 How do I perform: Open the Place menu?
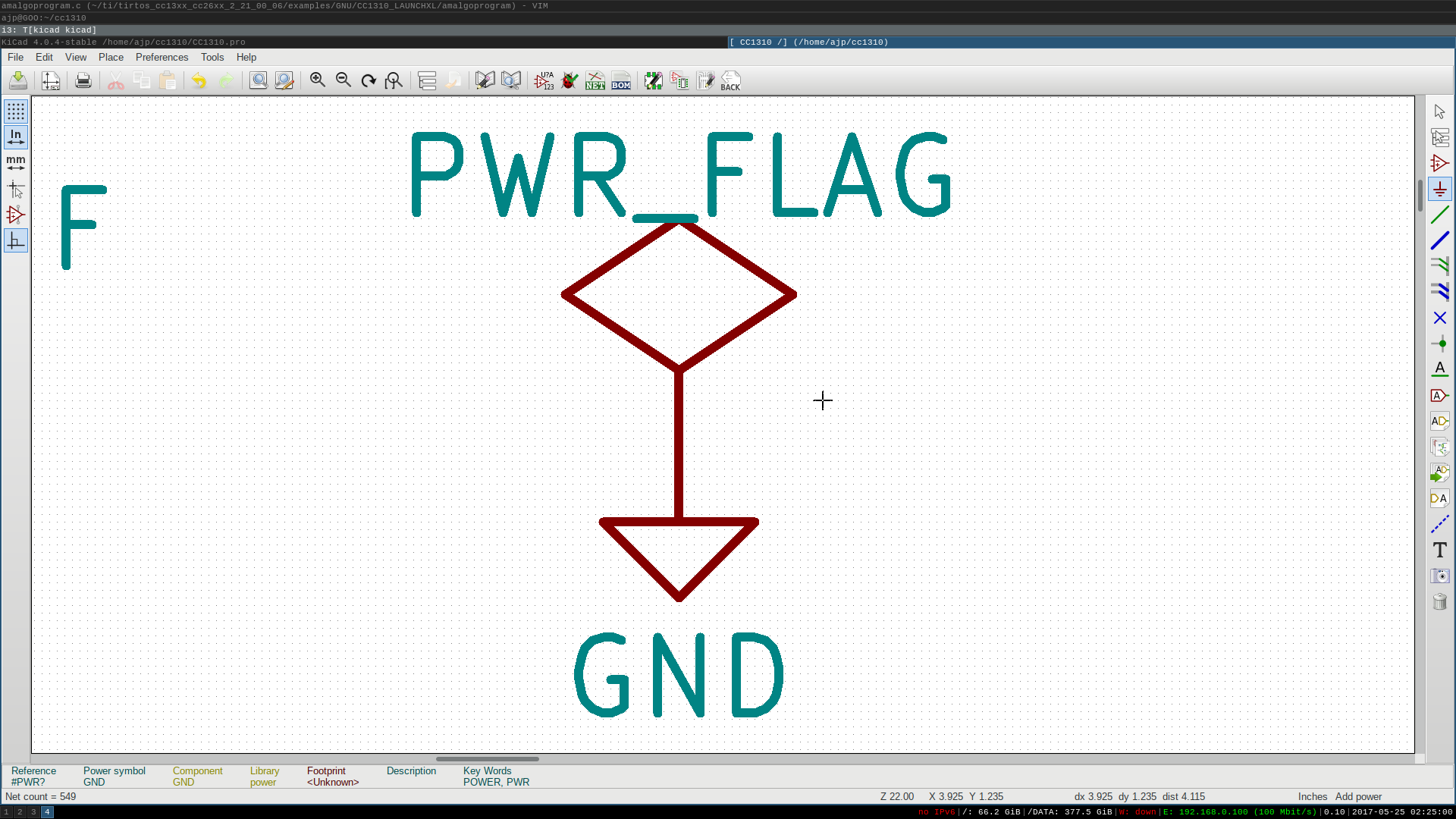click(x=111, y=57)
